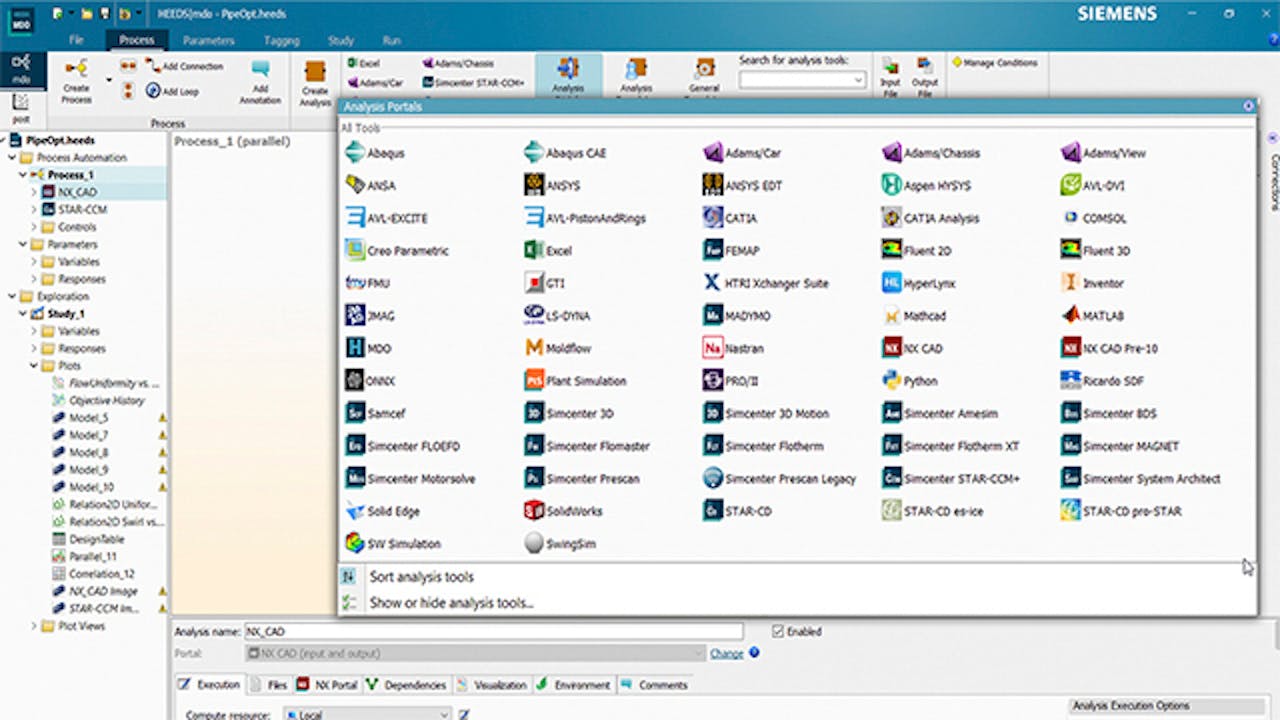Image resolution: width=1280 pixels, height=720 pixels.
Task: Collapse the Study_1 tree node
Action: (x=23, y=314)
